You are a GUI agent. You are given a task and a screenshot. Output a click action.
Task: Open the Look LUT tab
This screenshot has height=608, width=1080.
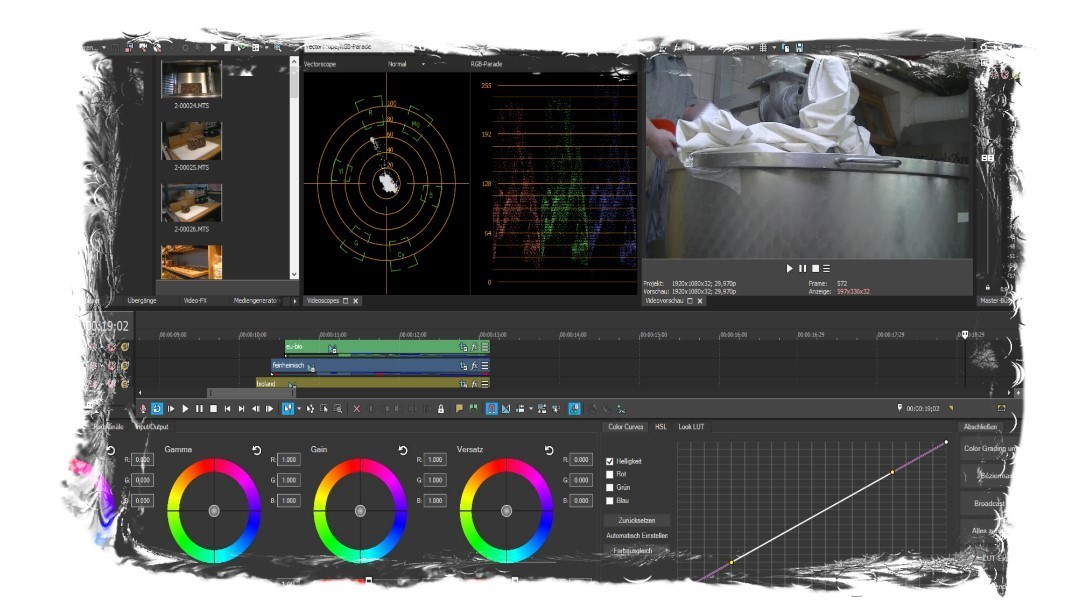pos(691,427)
